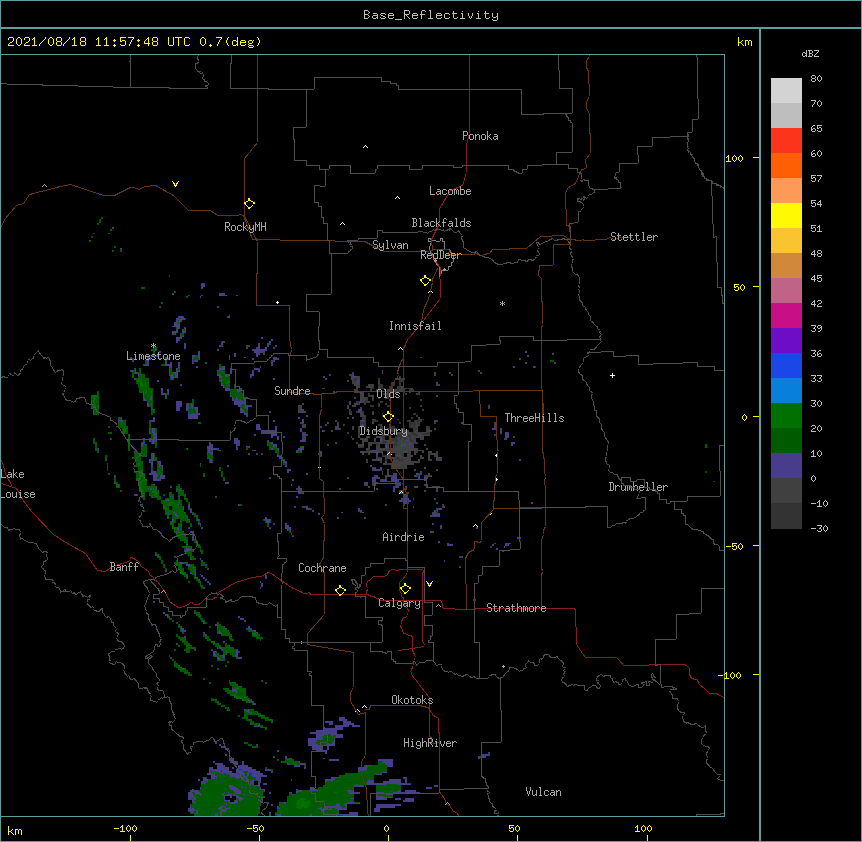This screenshot has width=862, height=842.
Task: Pick the light blue 33–30 dBZ swatch
Action: coord(786,391)
